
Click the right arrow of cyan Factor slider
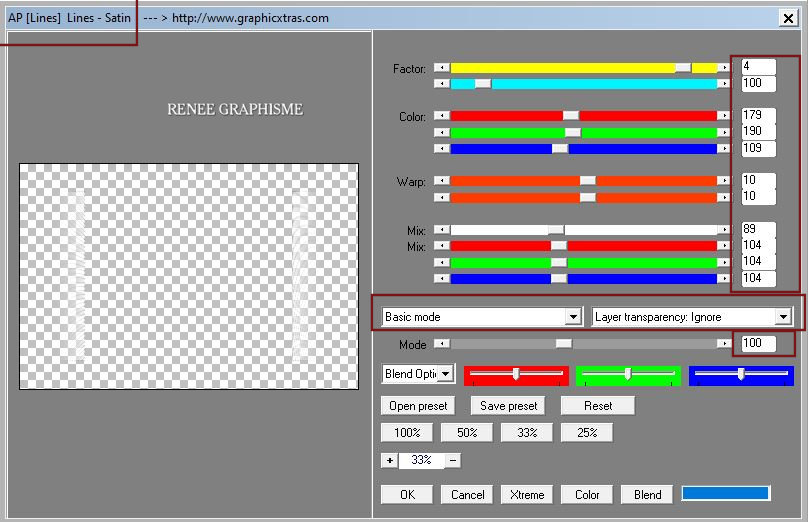[724, 83]
